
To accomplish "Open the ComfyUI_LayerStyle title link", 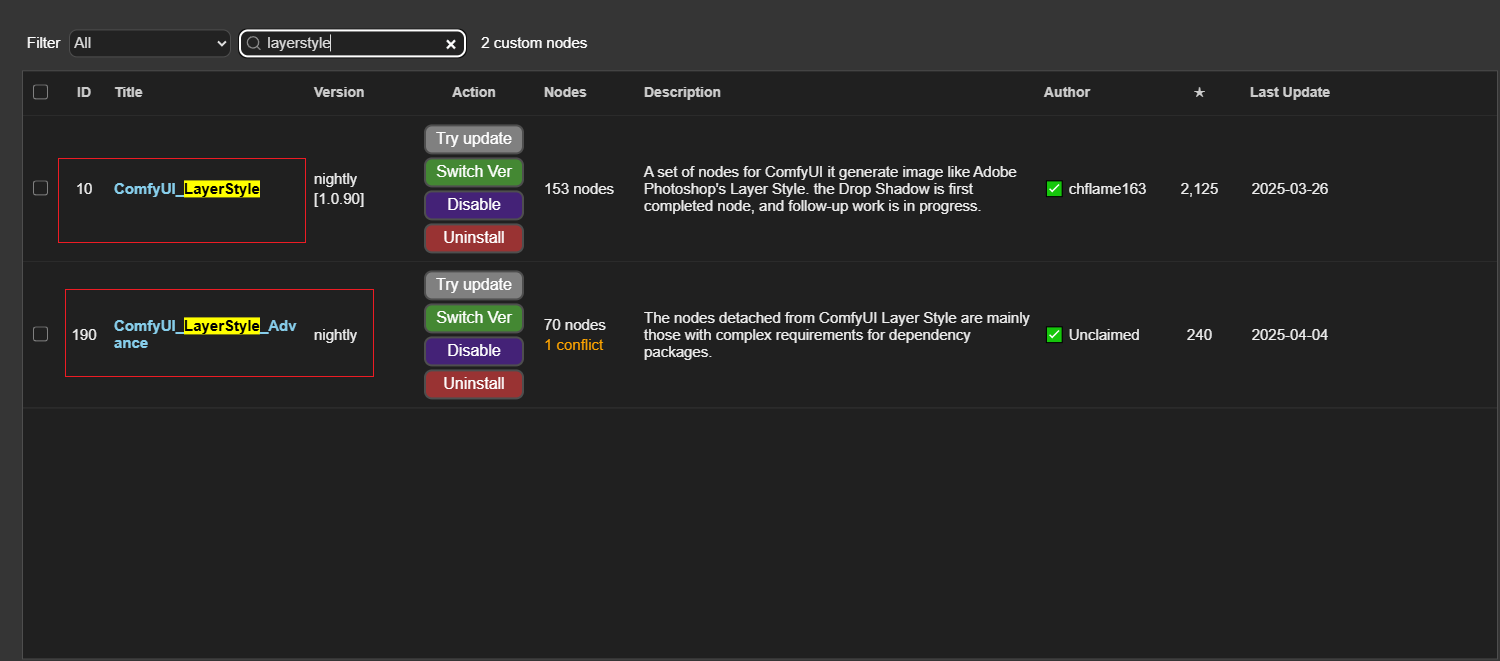I will [187, 189].
